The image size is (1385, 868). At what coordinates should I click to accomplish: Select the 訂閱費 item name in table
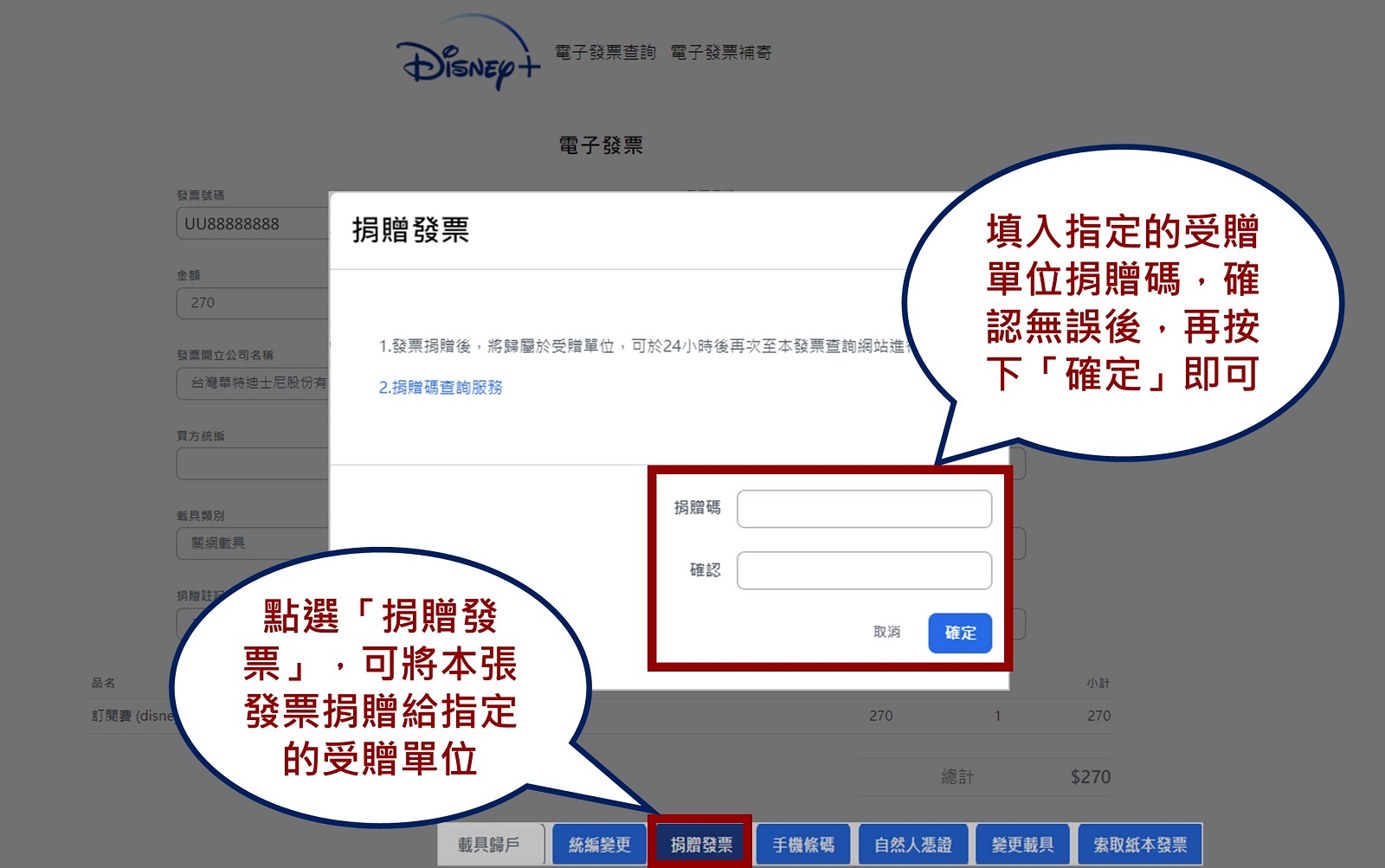[132, 716]
